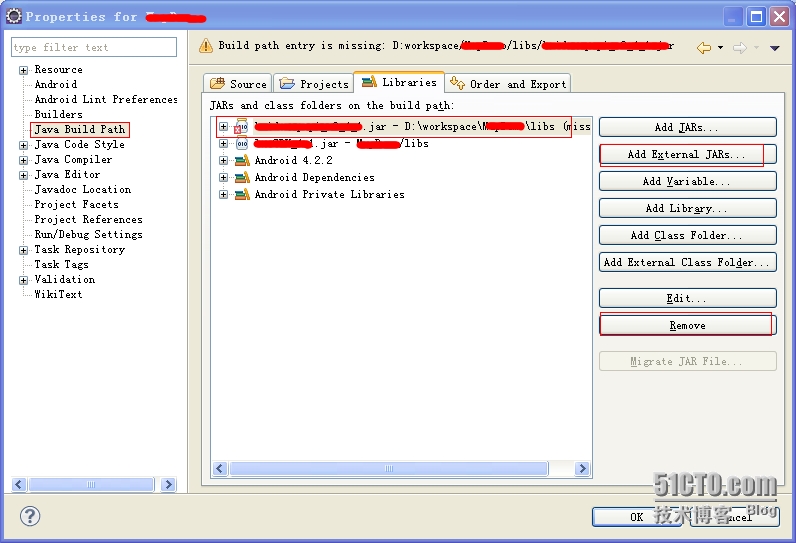Click right arrow of libraries list scrollbar

click(x=582, y=468)
